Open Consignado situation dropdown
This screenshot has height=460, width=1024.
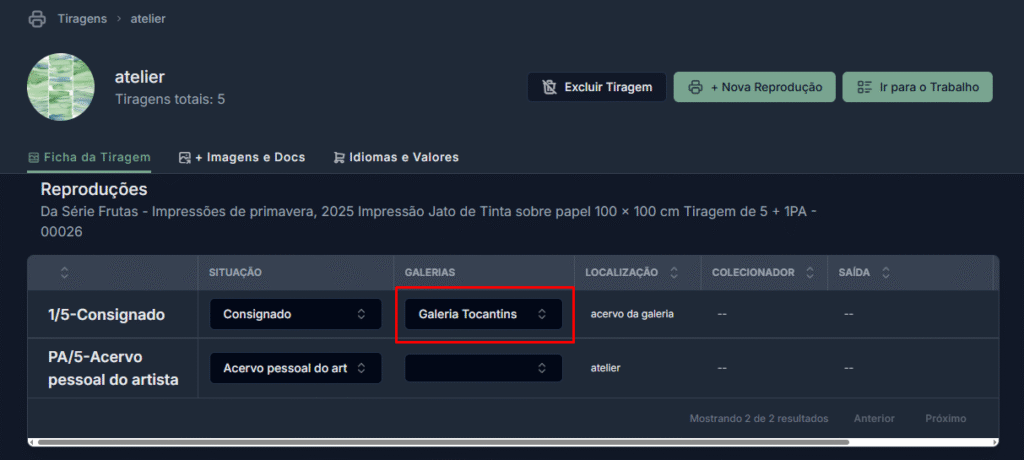pos(295,314)
